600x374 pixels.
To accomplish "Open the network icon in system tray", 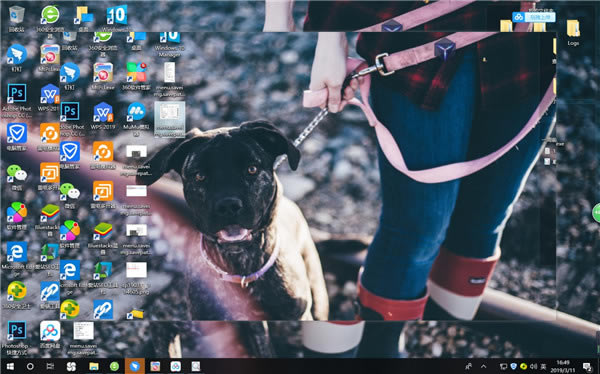I will [504, 367].
